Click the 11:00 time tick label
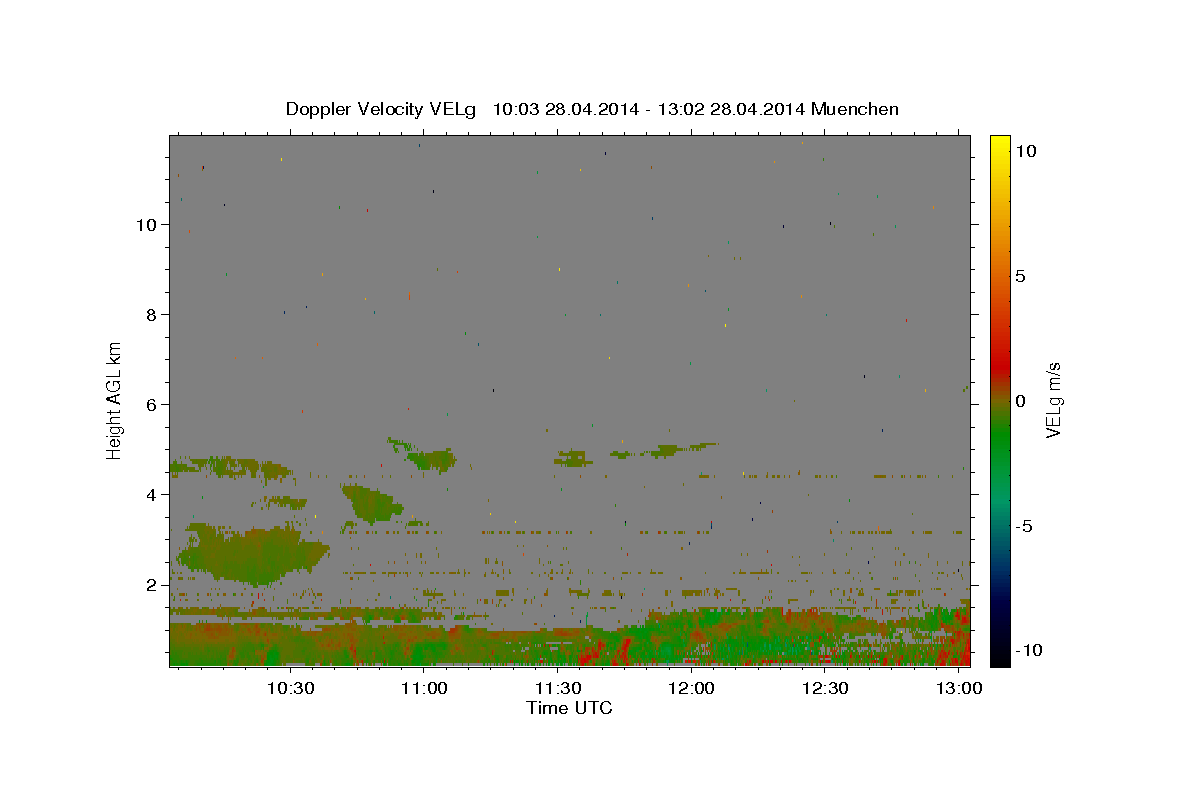The image size is (1200, 800). point(424,689)
